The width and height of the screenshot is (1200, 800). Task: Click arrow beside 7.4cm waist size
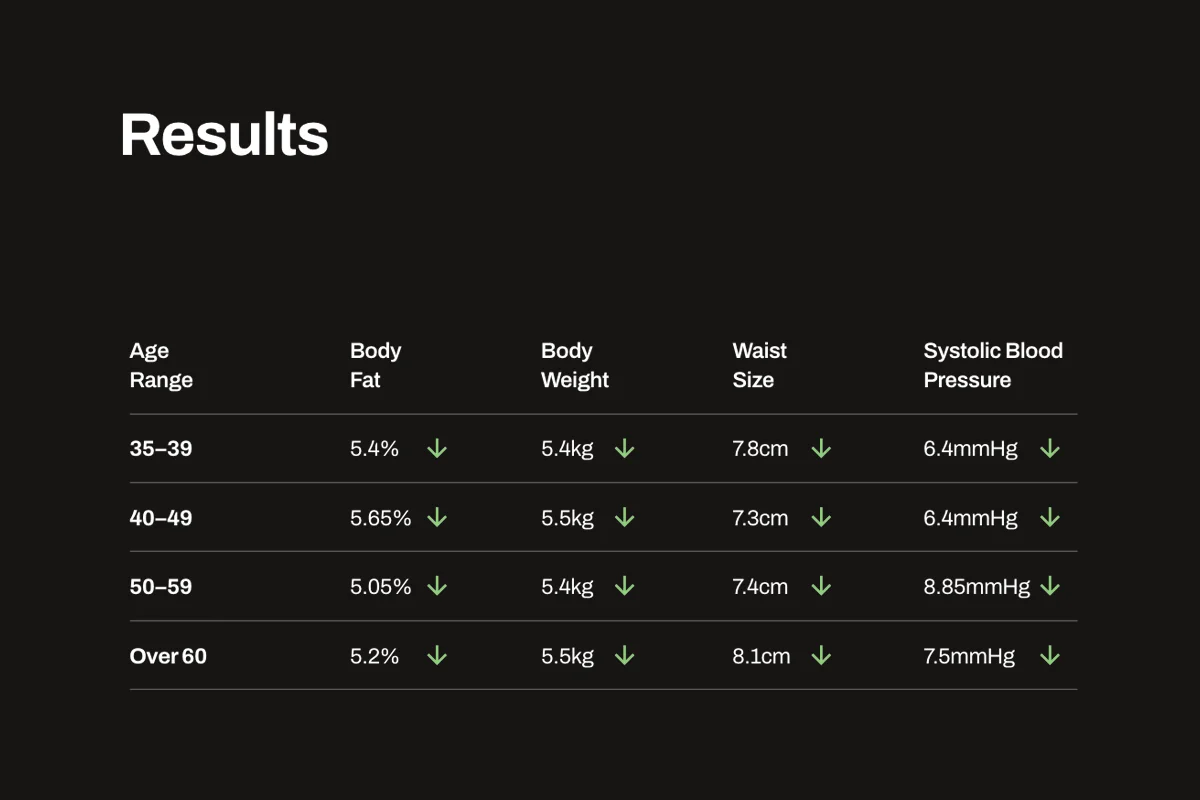821,587
